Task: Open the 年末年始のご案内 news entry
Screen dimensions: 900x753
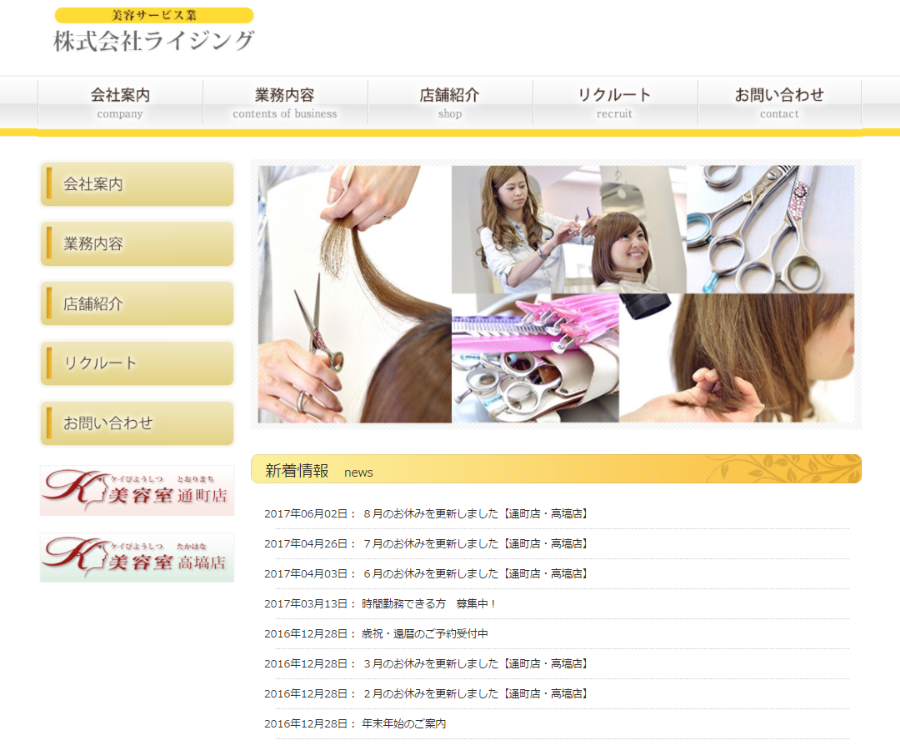Action: coord(404,724)
